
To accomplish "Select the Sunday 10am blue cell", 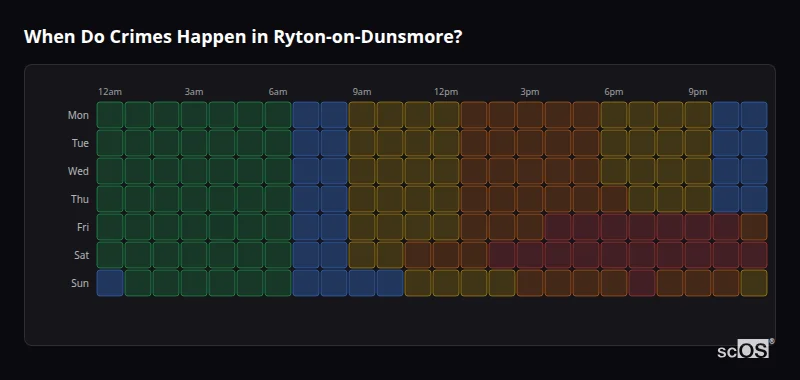I will point(390,283).
